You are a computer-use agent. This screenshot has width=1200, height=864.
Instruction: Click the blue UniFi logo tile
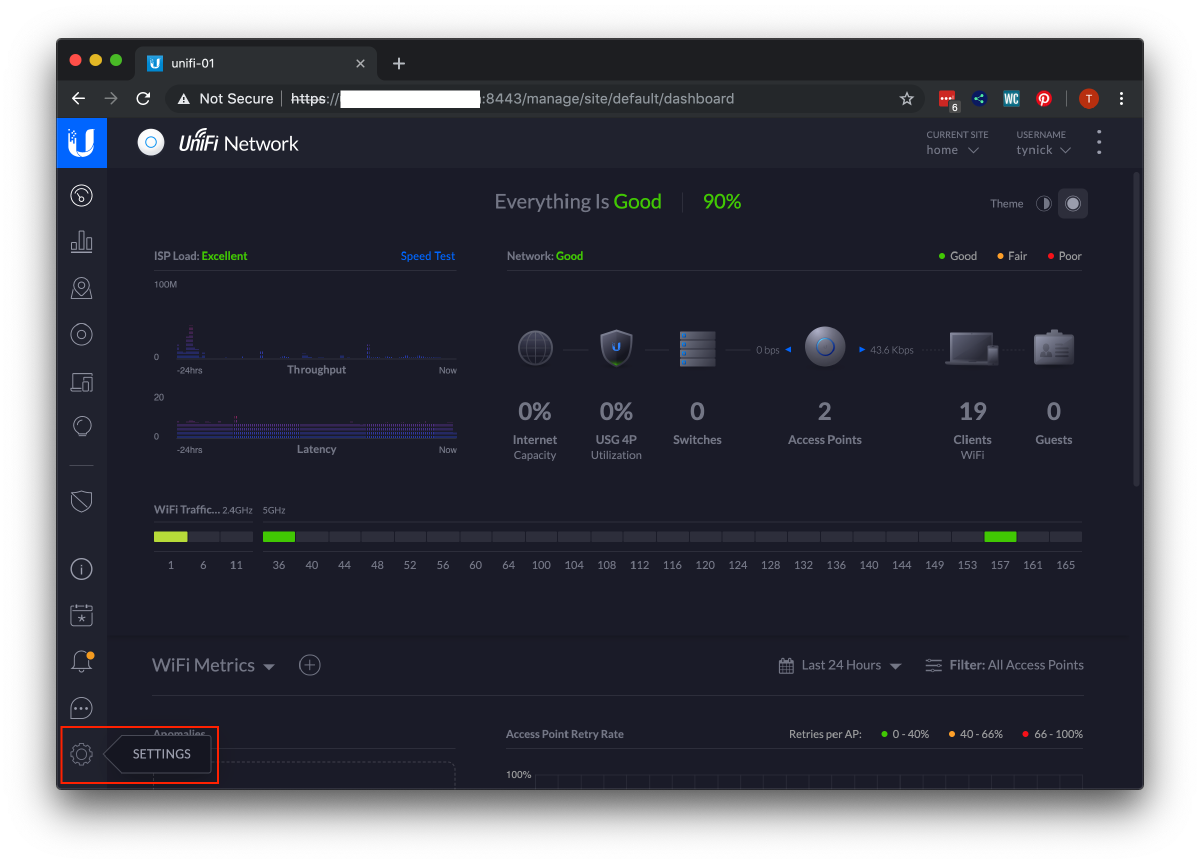[81, 142]
